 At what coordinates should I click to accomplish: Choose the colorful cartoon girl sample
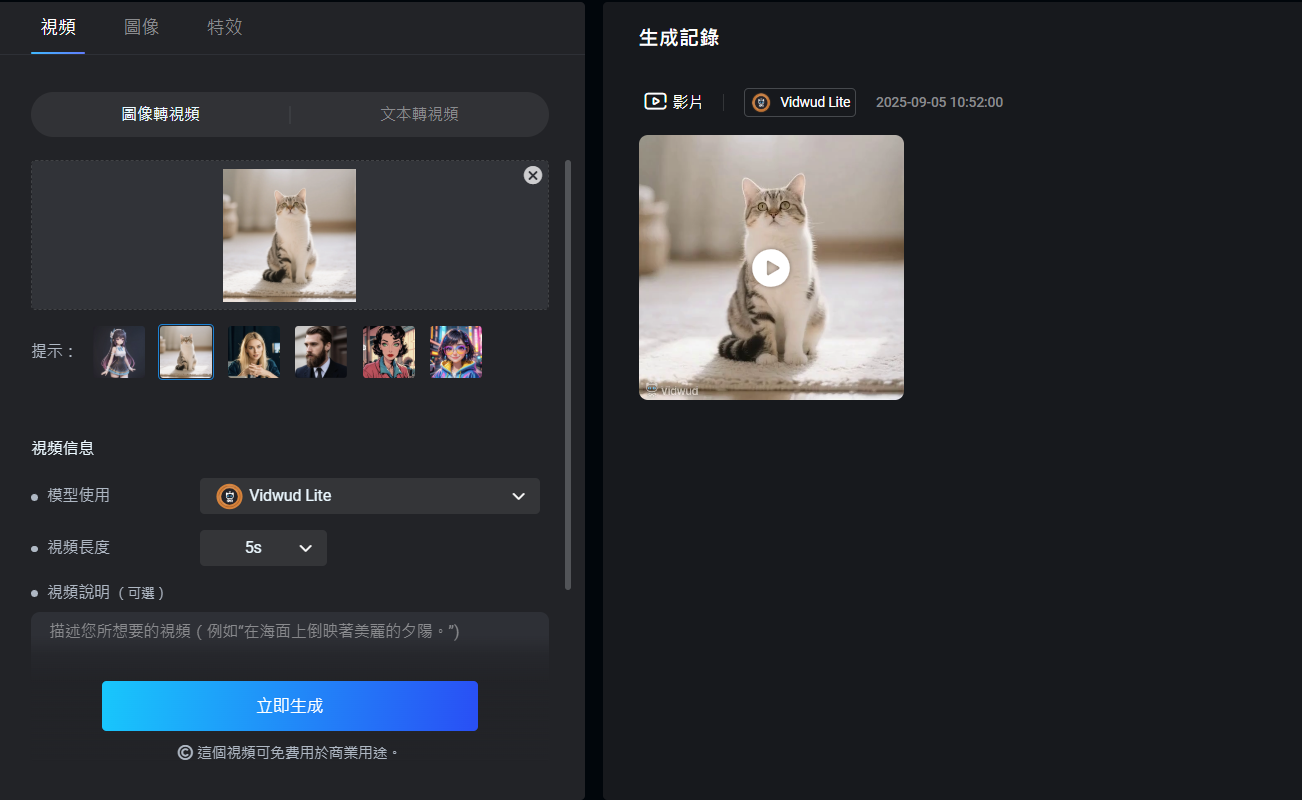[456, 352]
